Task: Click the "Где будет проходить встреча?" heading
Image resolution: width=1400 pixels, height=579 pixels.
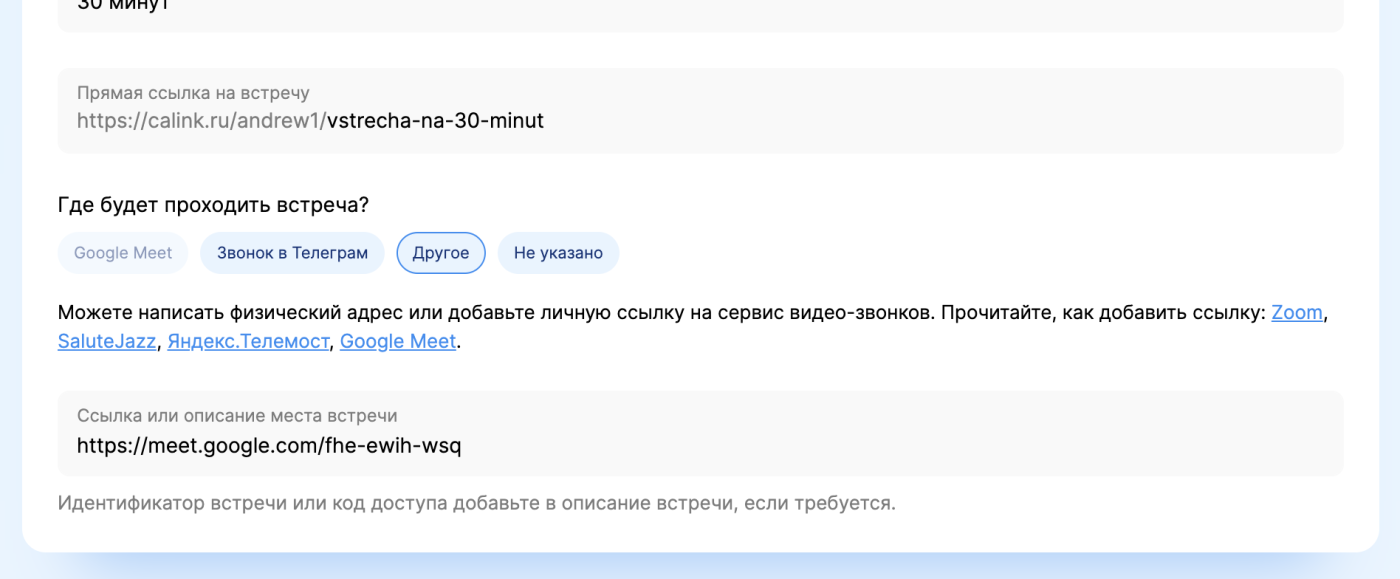Action: click(213, 205)
